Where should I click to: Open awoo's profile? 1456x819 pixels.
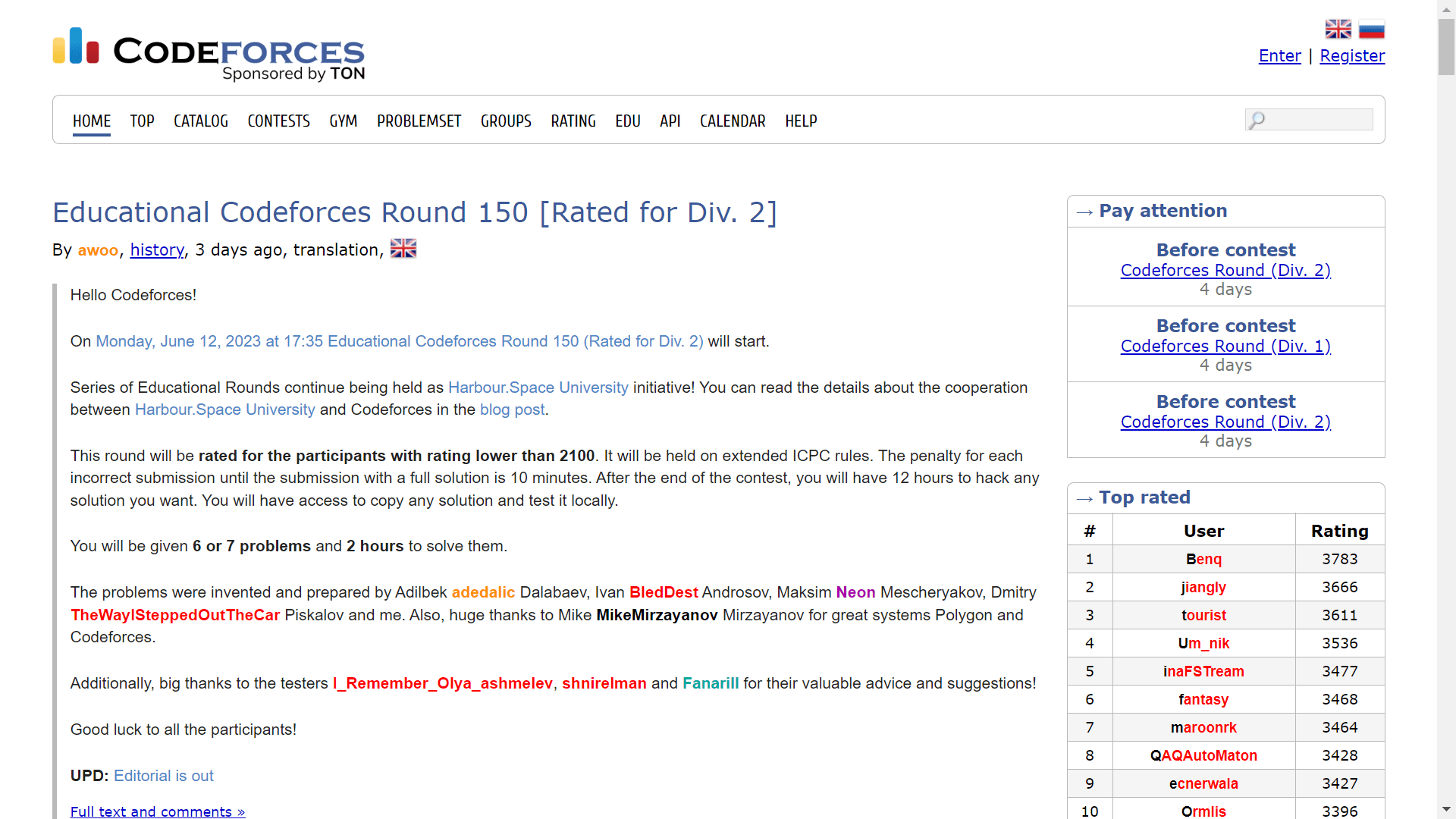pos(98,250)
